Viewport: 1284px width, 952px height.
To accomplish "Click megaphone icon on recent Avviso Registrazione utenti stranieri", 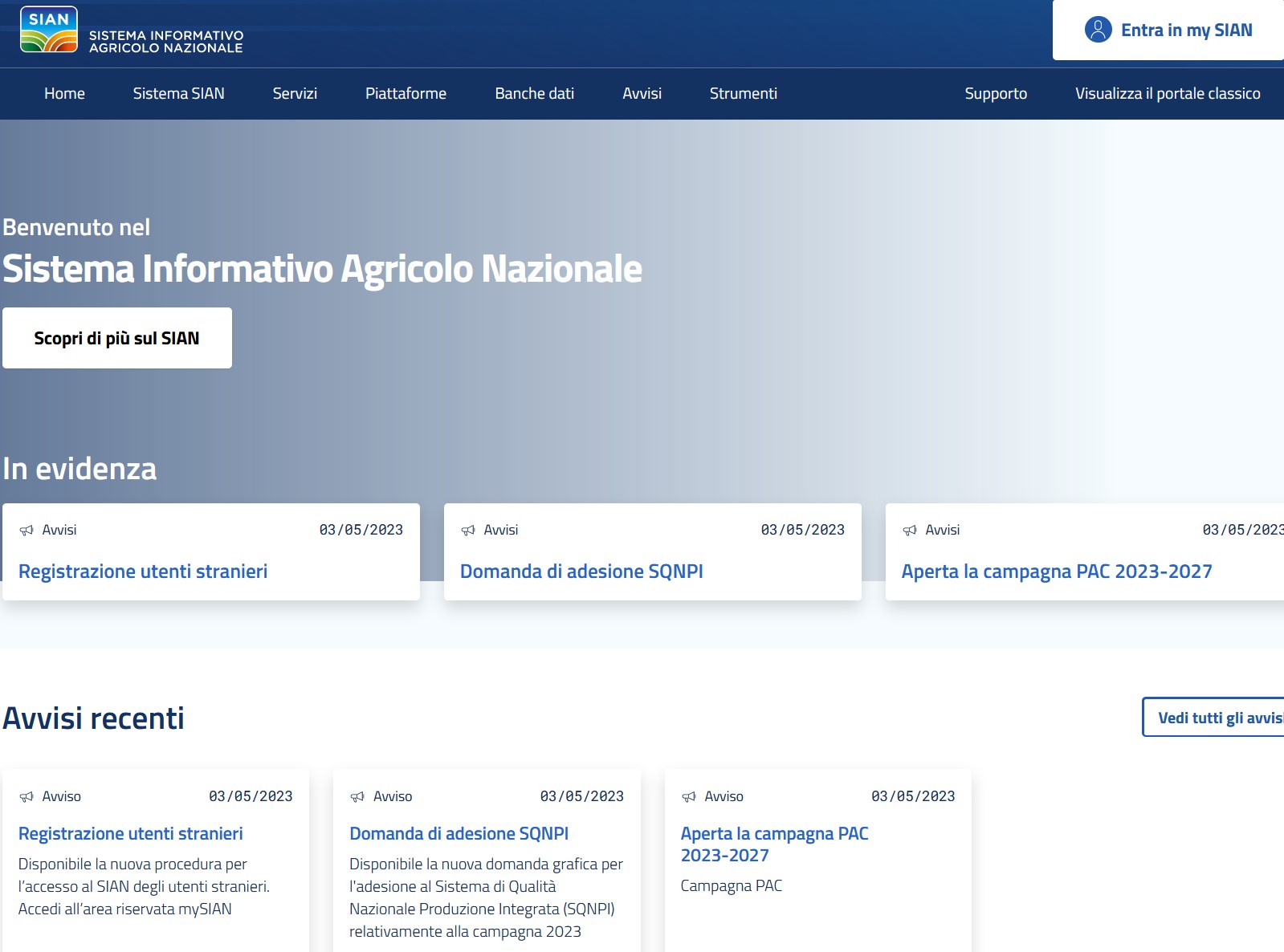I will click(26, 796).
